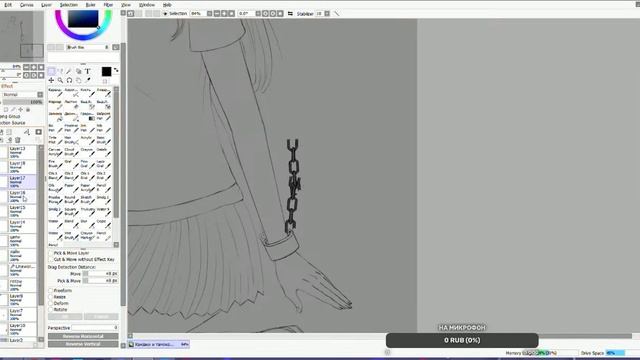The width and height of the screenshot is (640, 360).
Task: Open the layer blending mode Normal dropdown
Action: click(x=23, y=94)
